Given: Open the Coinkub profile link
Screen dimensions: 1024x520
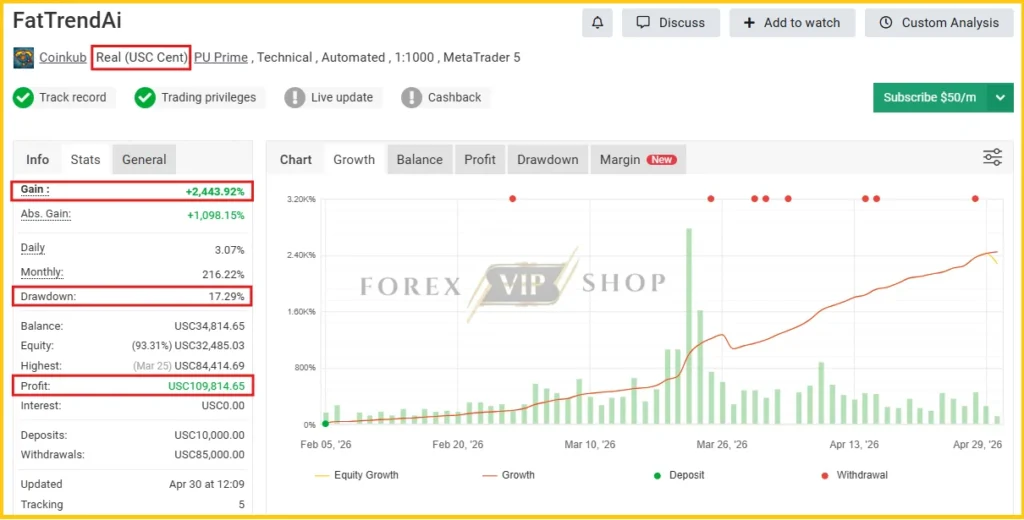Looking at the screenshot, I should point(63,57).
